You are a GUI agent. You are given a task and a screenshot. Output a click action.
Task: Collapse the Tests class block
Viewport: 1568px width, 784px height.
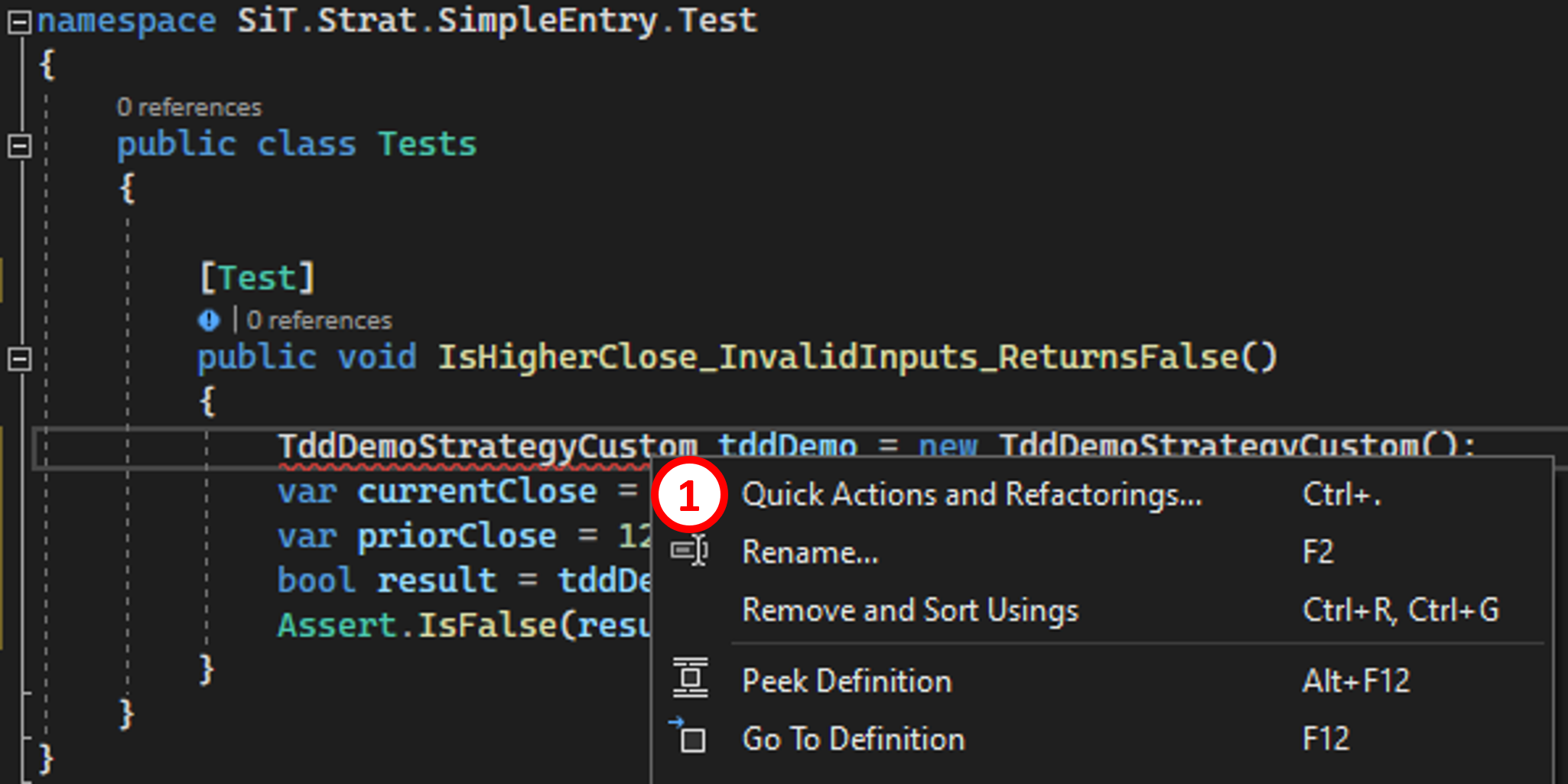(x=19, y=145)
